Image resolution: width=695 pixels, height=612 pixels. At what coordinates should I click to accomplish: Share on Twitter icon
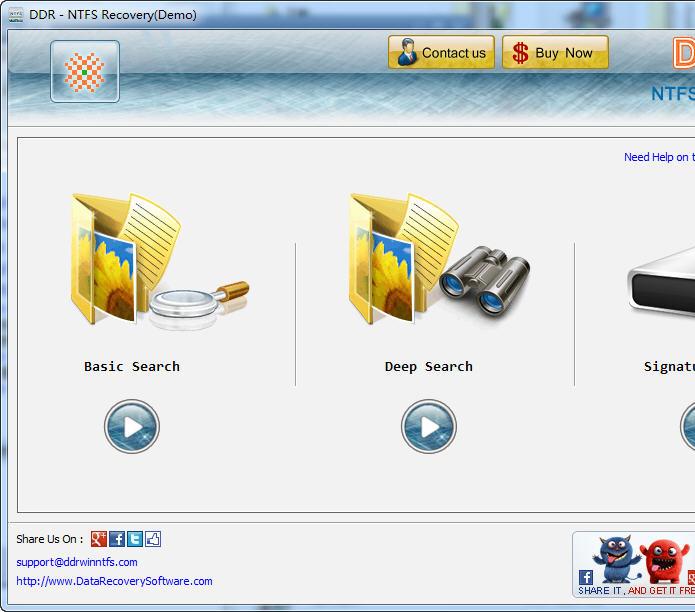click(x=135, y=539)
